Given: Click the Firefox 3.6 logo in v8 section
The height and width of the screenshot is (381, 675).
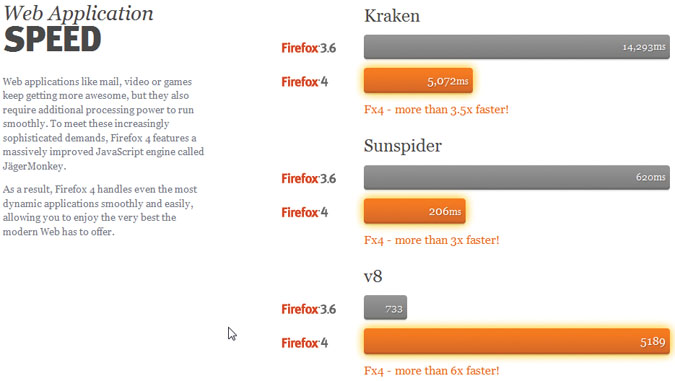Looking at the screenshot, I should [x=308, y=309].
